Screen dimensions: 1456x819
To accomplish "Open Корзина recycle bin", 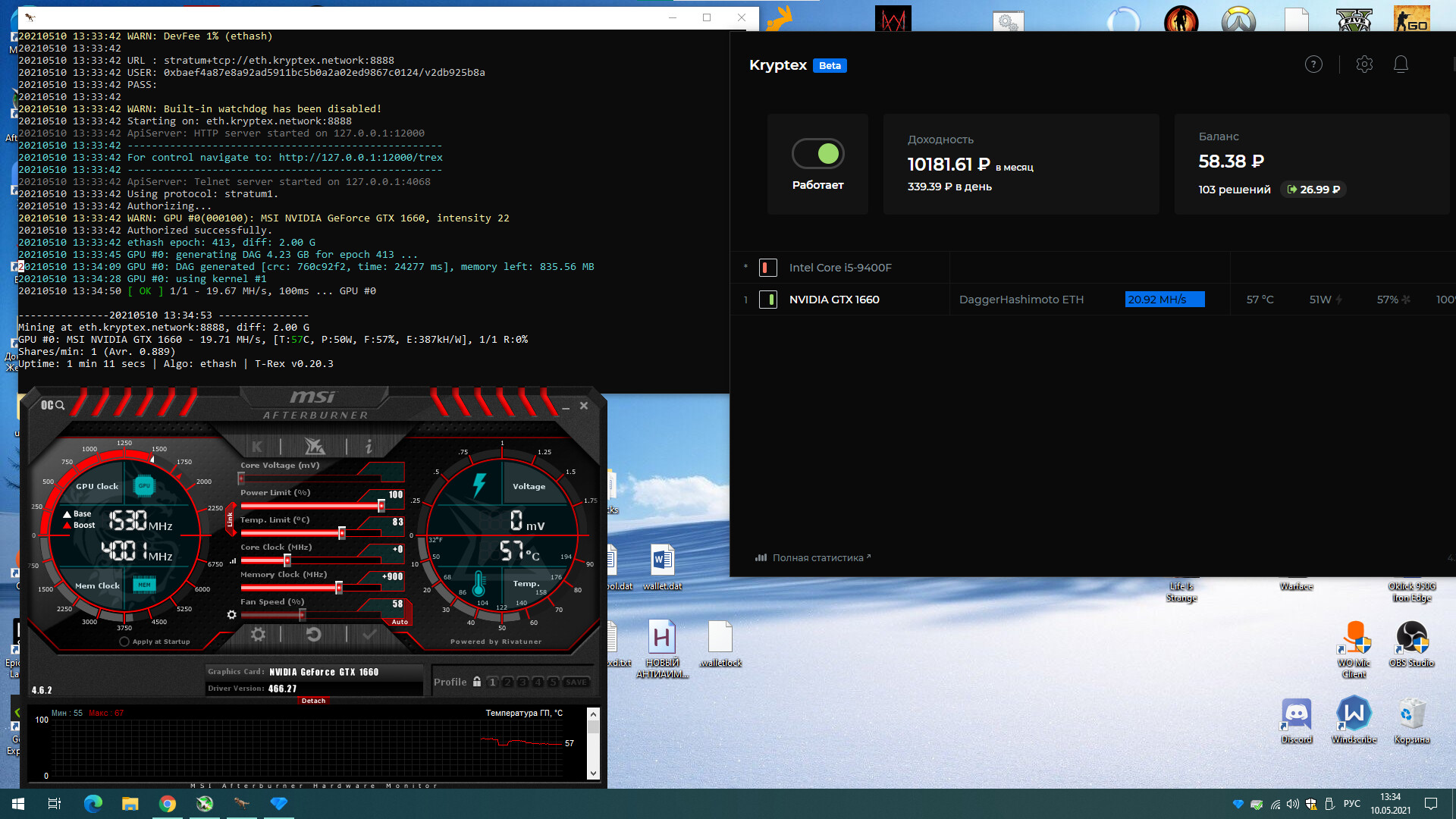I will click(1411, 721).
